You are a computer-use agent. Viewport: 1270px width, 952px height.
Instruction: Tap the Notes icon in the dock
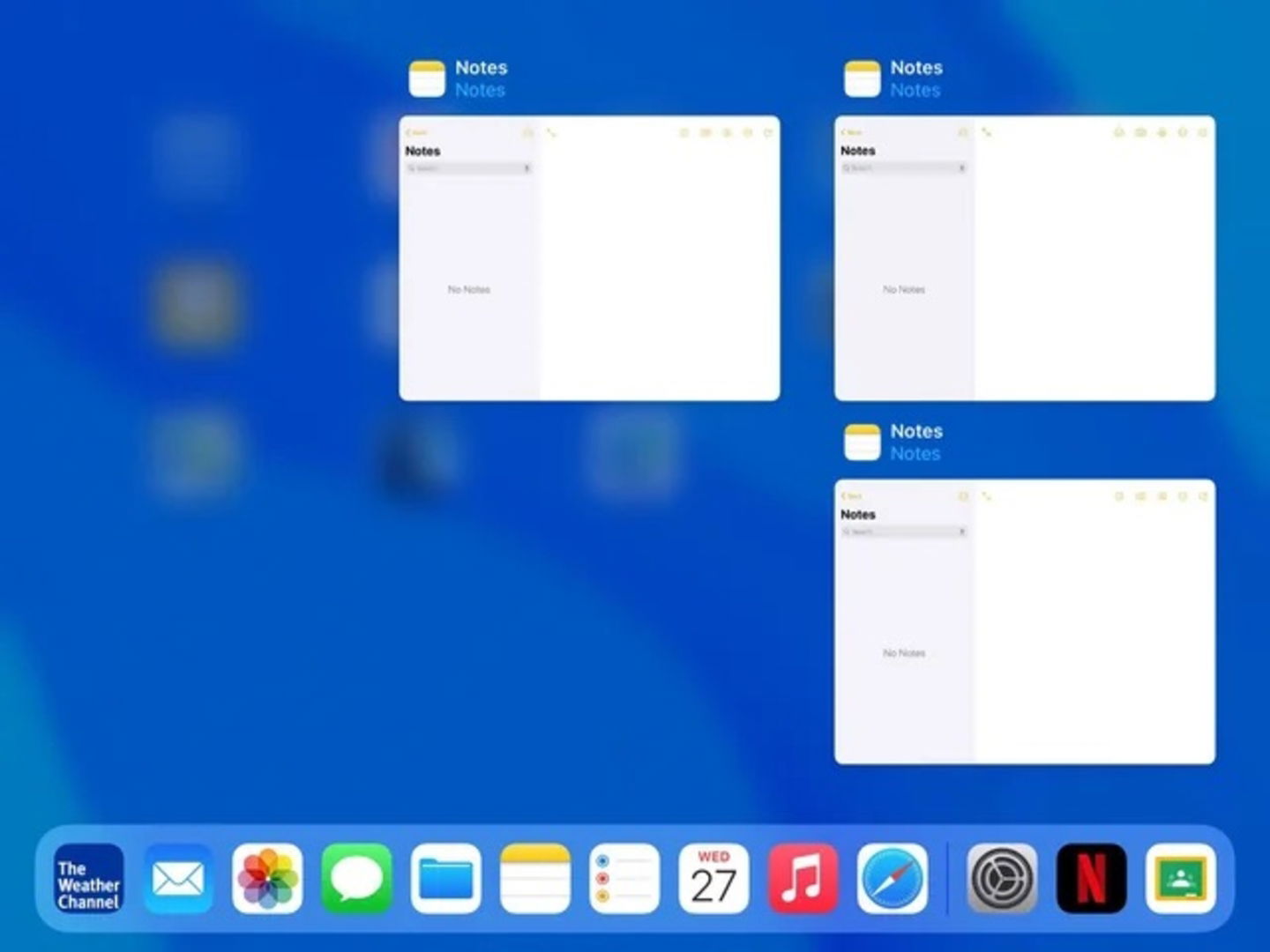534,879
